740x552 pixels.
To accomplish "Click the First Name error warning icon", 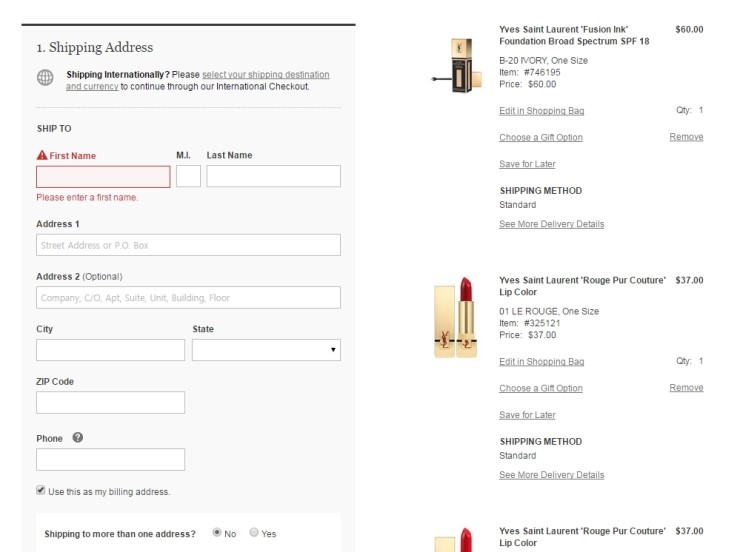I will pos(42,155).
